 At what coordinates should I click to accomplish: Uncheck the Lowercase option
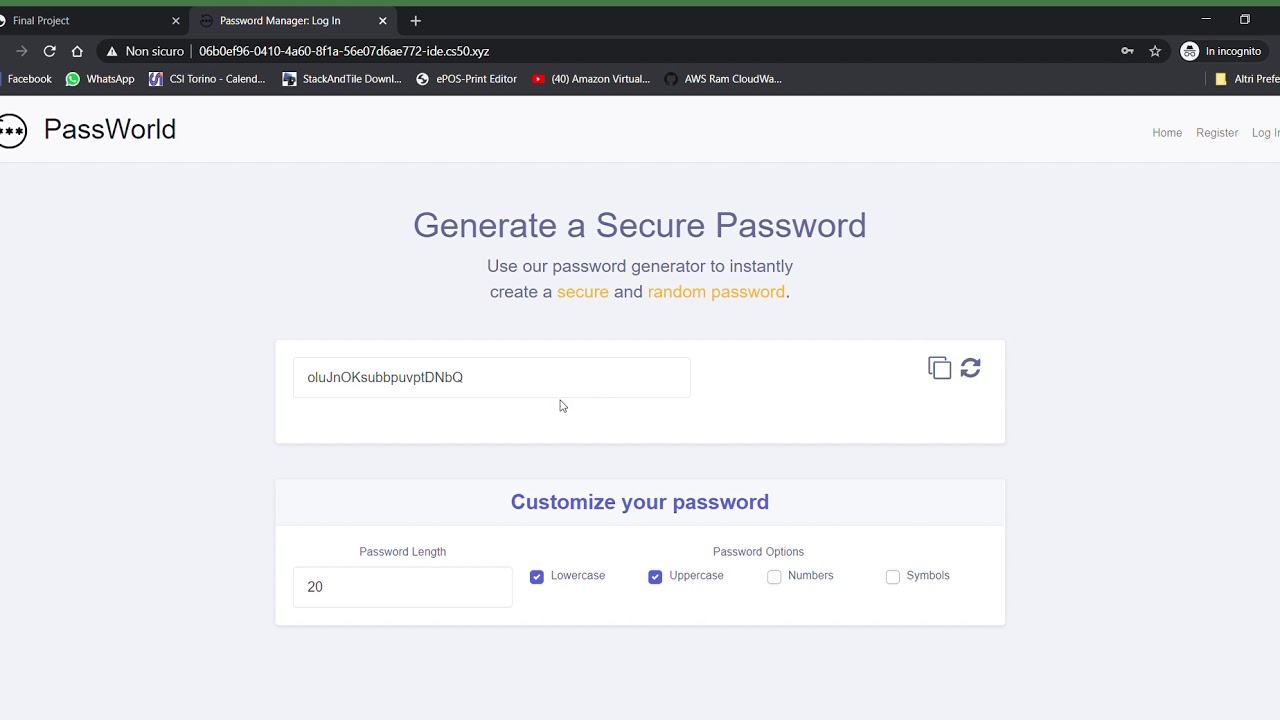[537, 577]
